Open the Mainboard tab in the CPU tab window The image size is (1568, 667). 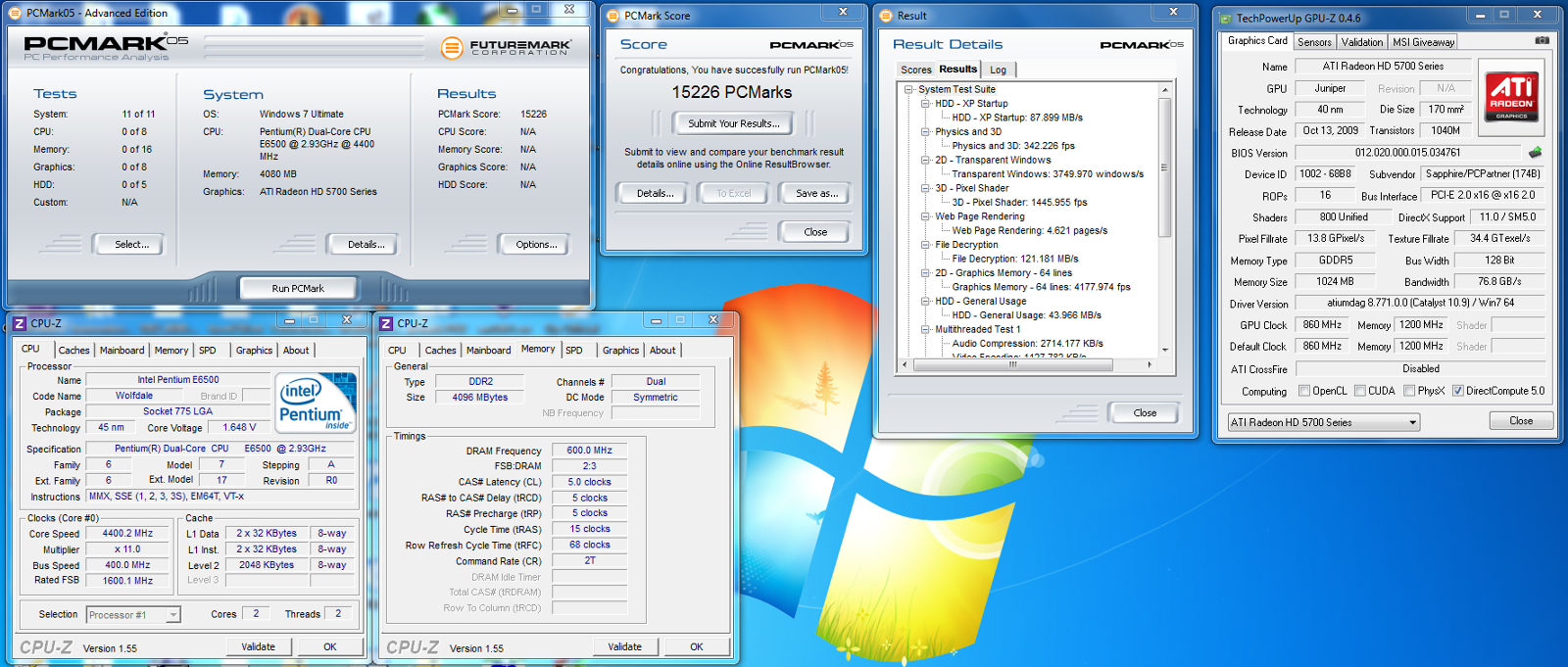[122, 350]
